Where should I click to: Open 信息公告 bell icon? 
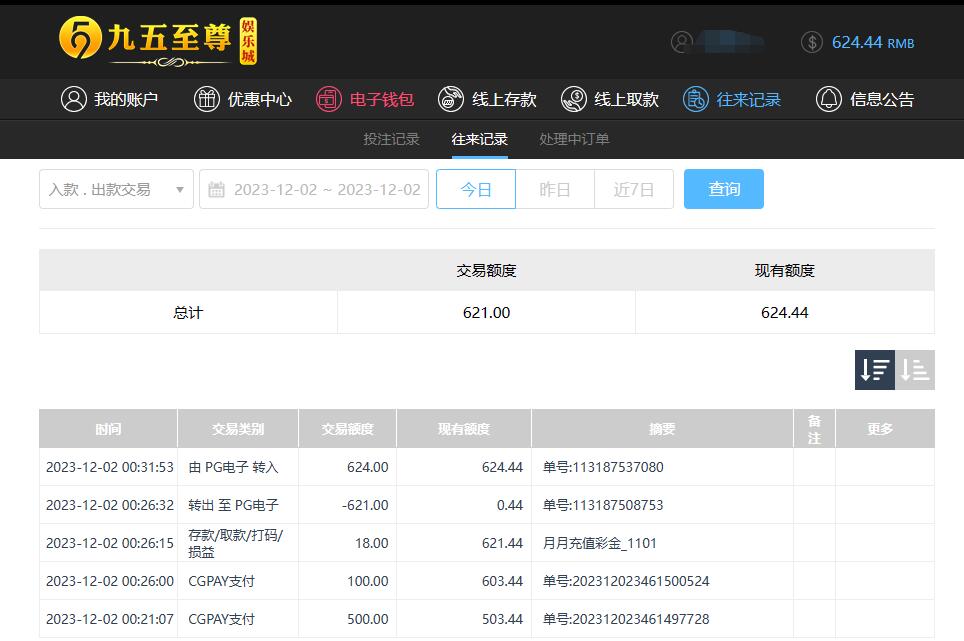click(829, 99)
